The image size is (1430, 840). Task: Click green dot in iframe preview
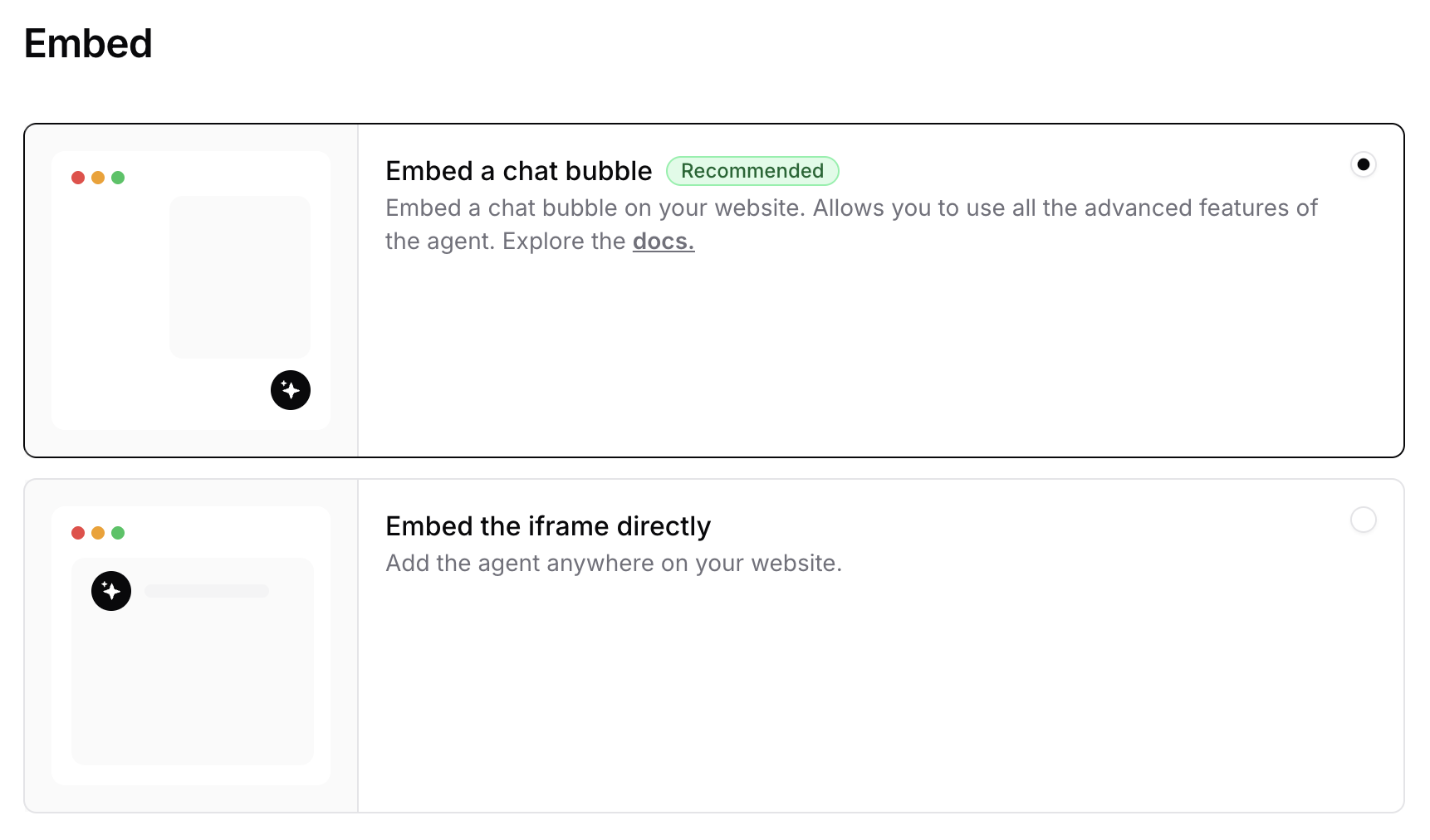(118, 533)
